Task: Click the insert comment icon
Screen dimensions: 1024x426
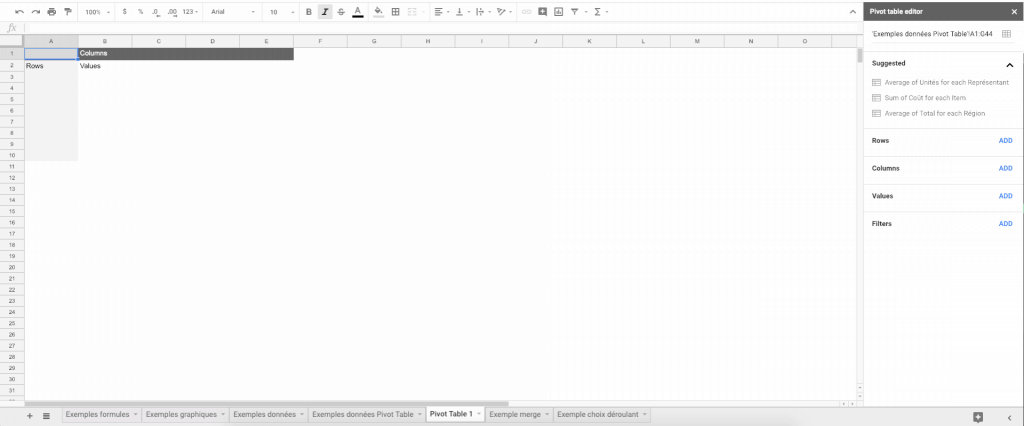Action: [542, 12]
